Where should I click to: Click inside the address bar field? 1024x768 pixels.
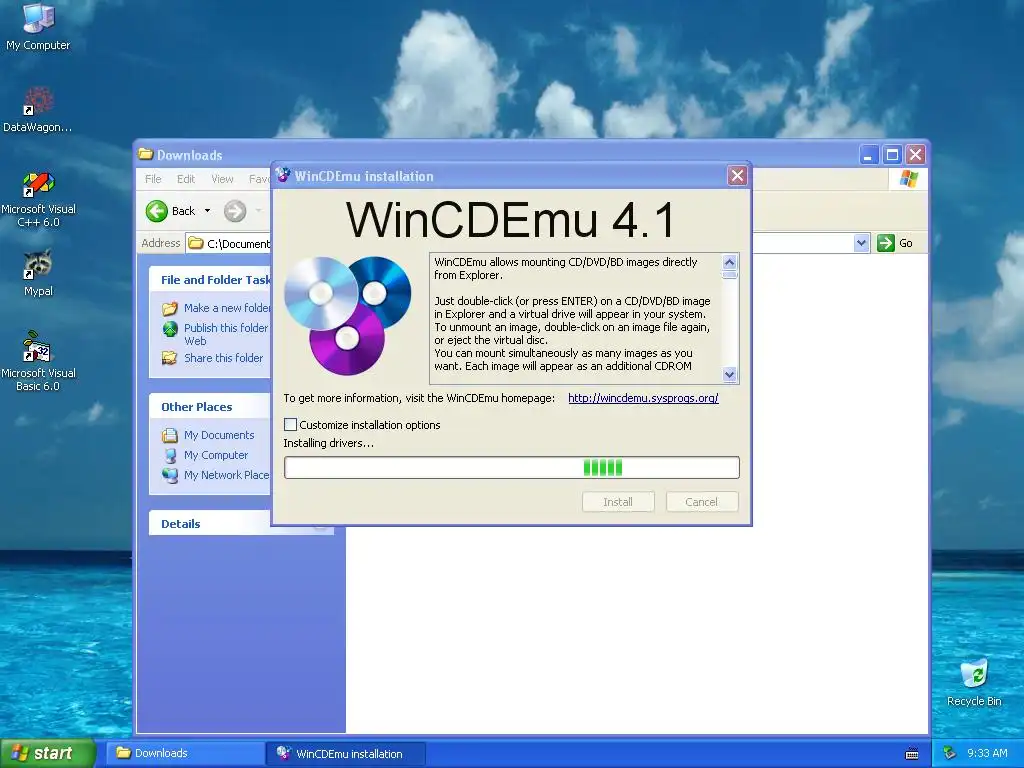[x=229, y=243]
